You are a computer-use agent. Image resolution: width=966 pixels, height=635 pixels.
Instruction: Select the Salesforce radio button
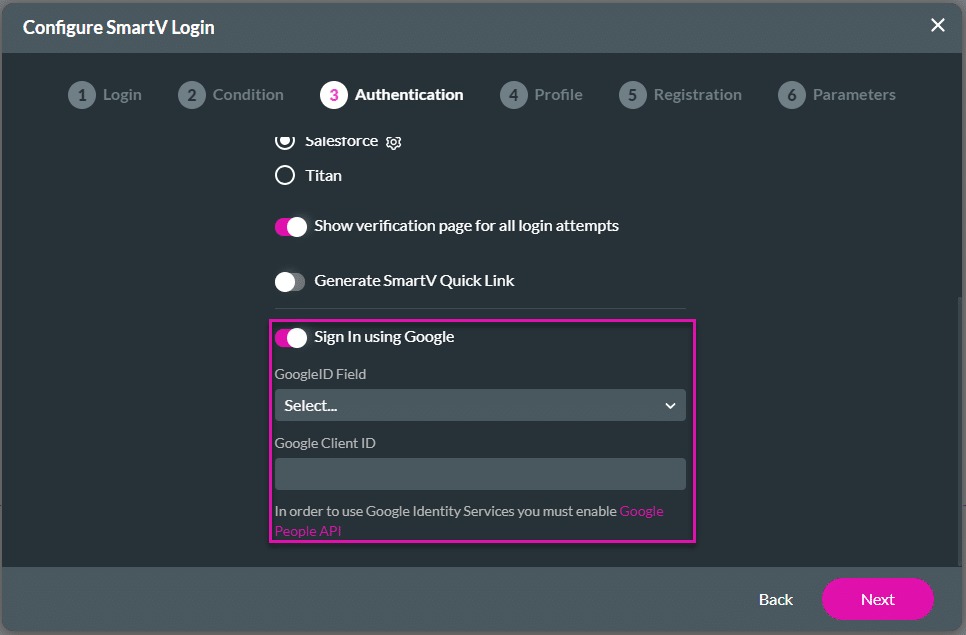coord(284,140)
